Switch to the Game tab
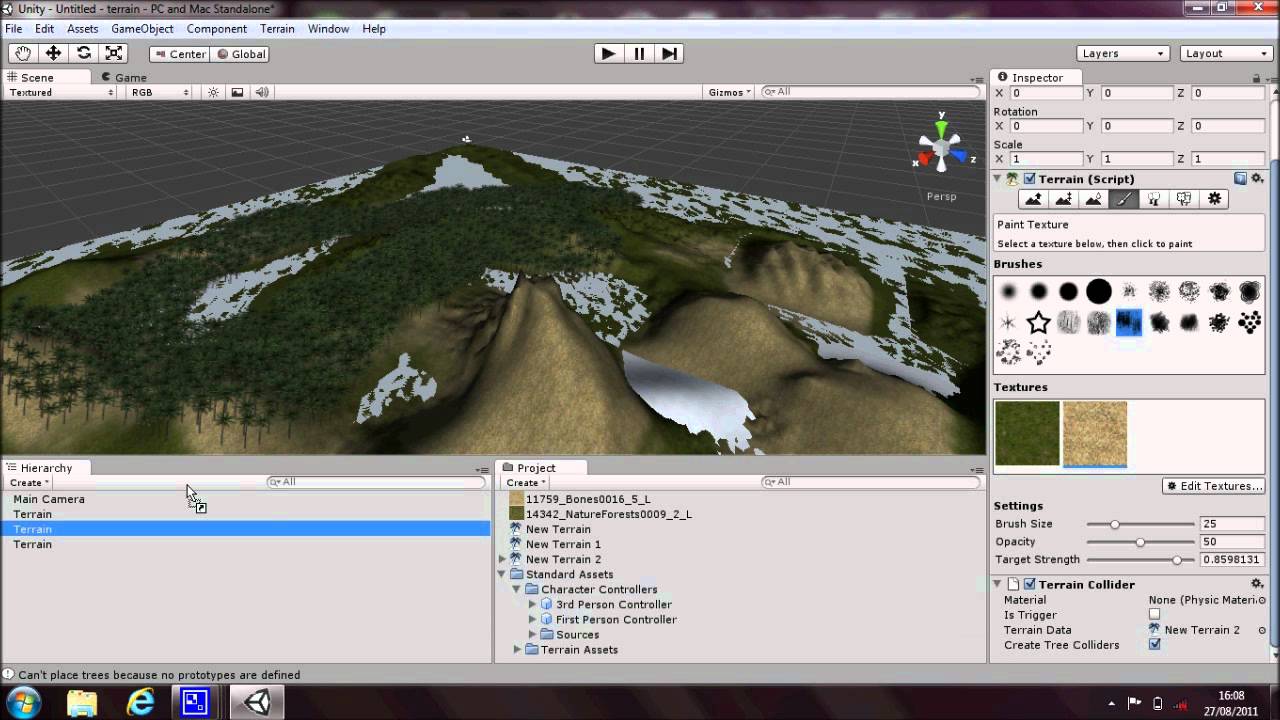Viewport: 1280px width, 720px height. point(123,77)
